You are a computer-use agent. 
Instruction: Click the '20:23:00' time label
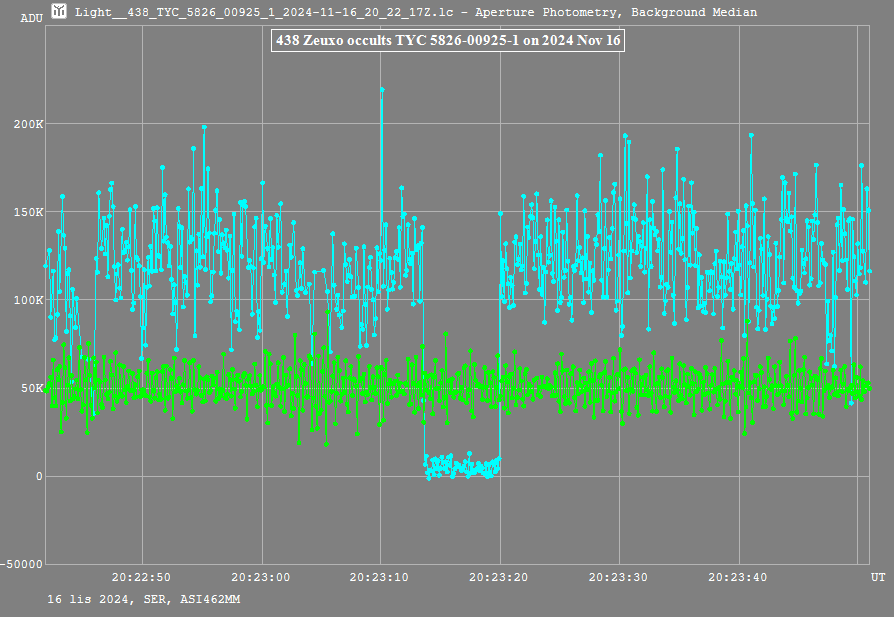pos(261,577)
